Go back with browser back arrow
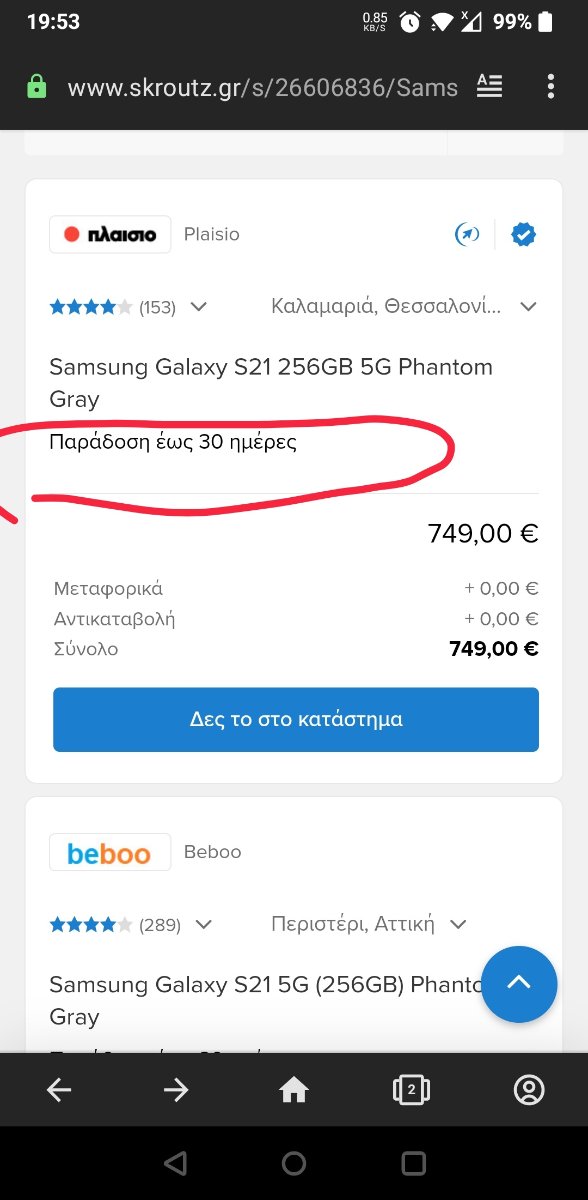The image size is (588, 1200). [x=59, y=1090]
